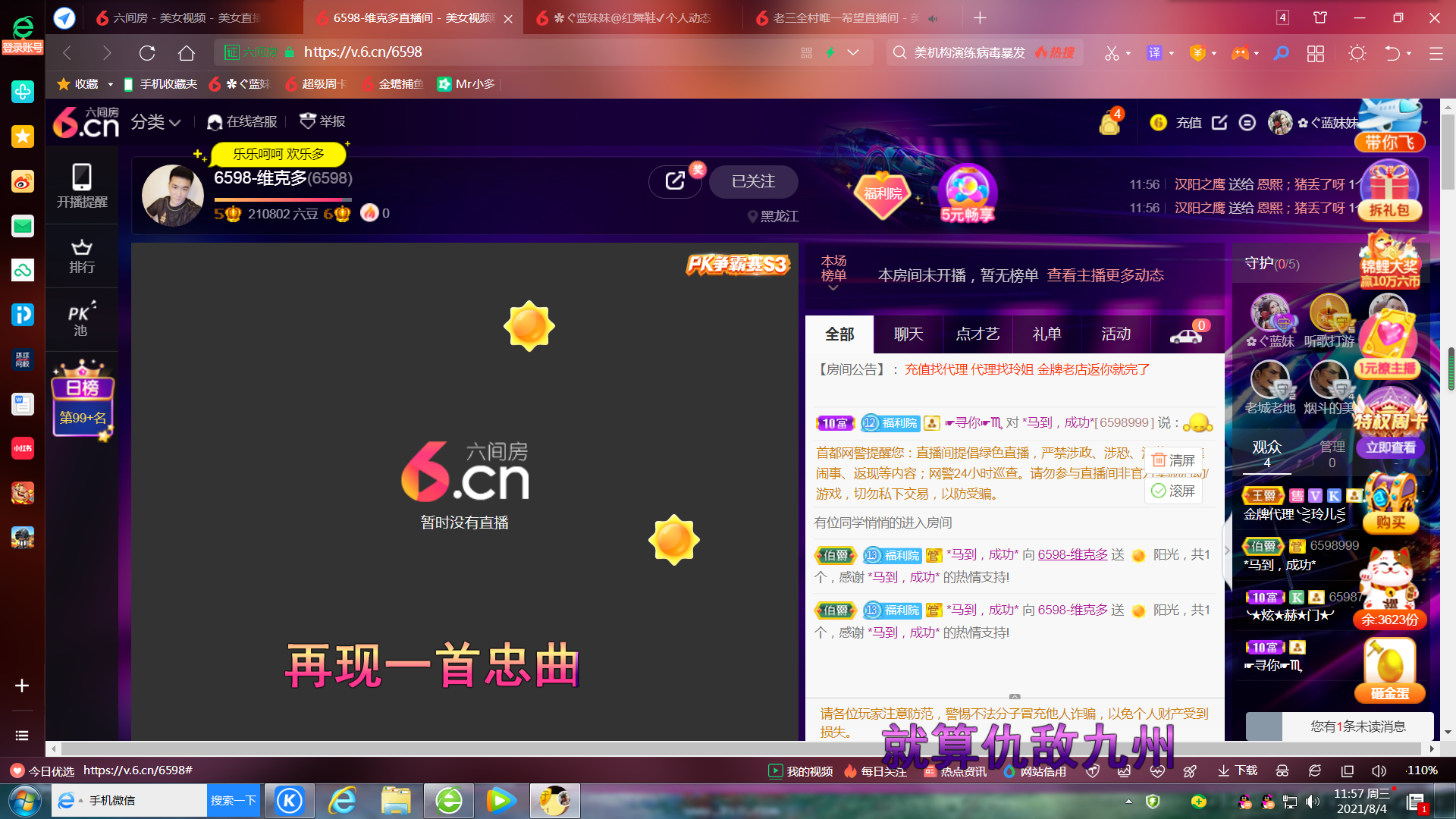Click the message bubble icon near 充值
The image size is (1456, 819).
1247,122
